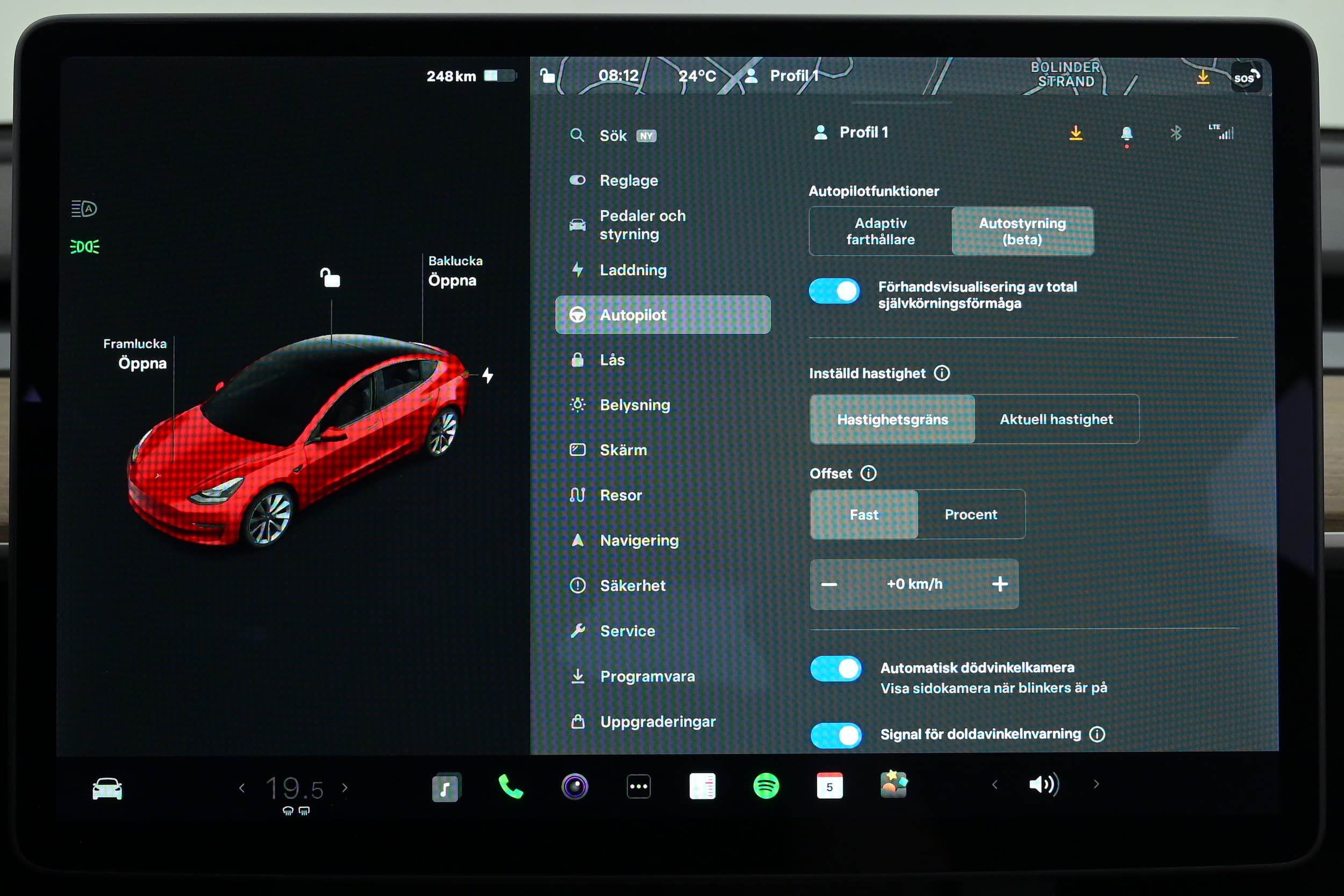This screenshot has width=1344, height=896.
Task: Open the white notepad app icon
Action: (702, 786)
